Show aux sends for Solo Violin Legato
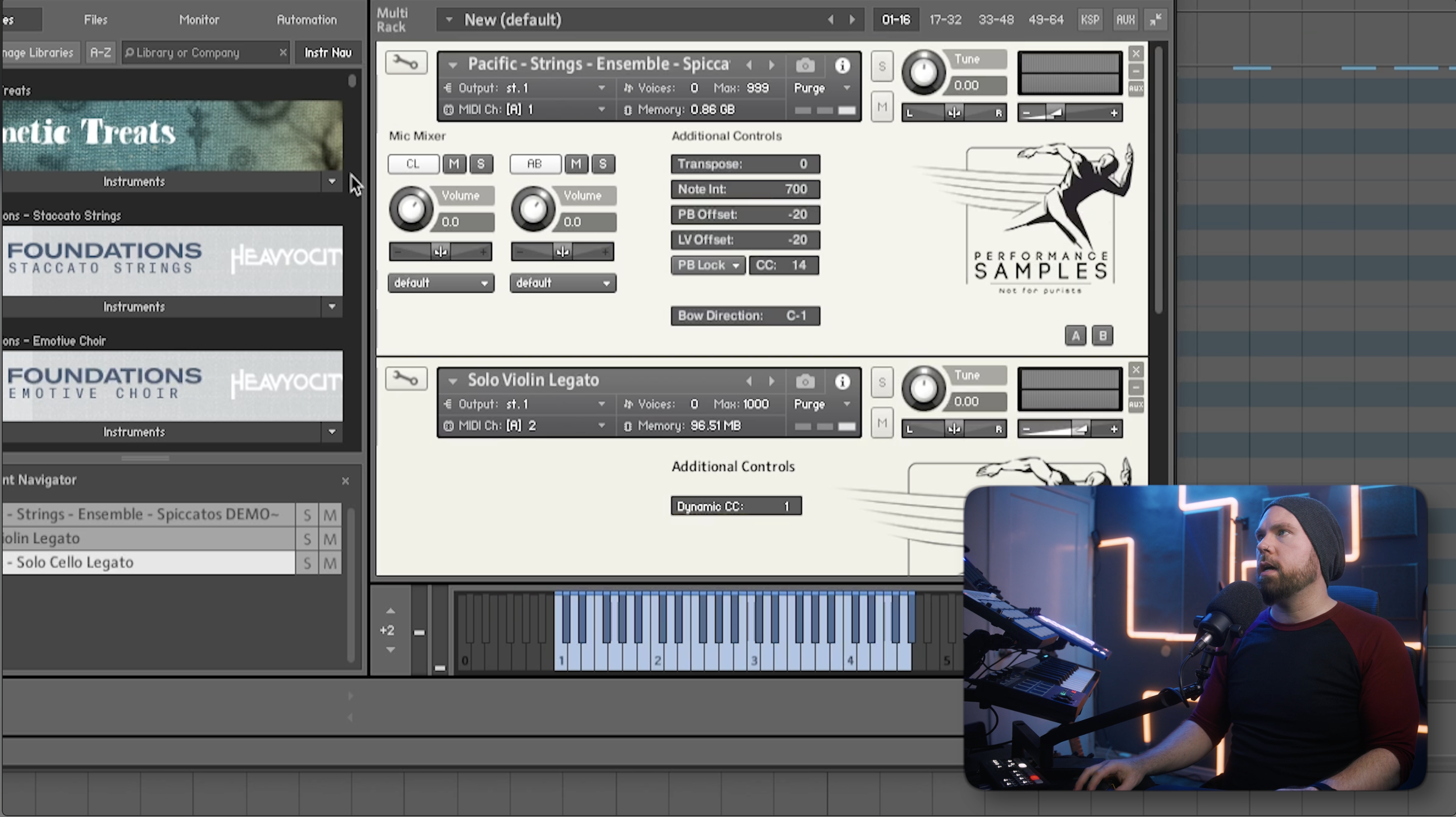1456x817 pixels. click(1135, 404)
